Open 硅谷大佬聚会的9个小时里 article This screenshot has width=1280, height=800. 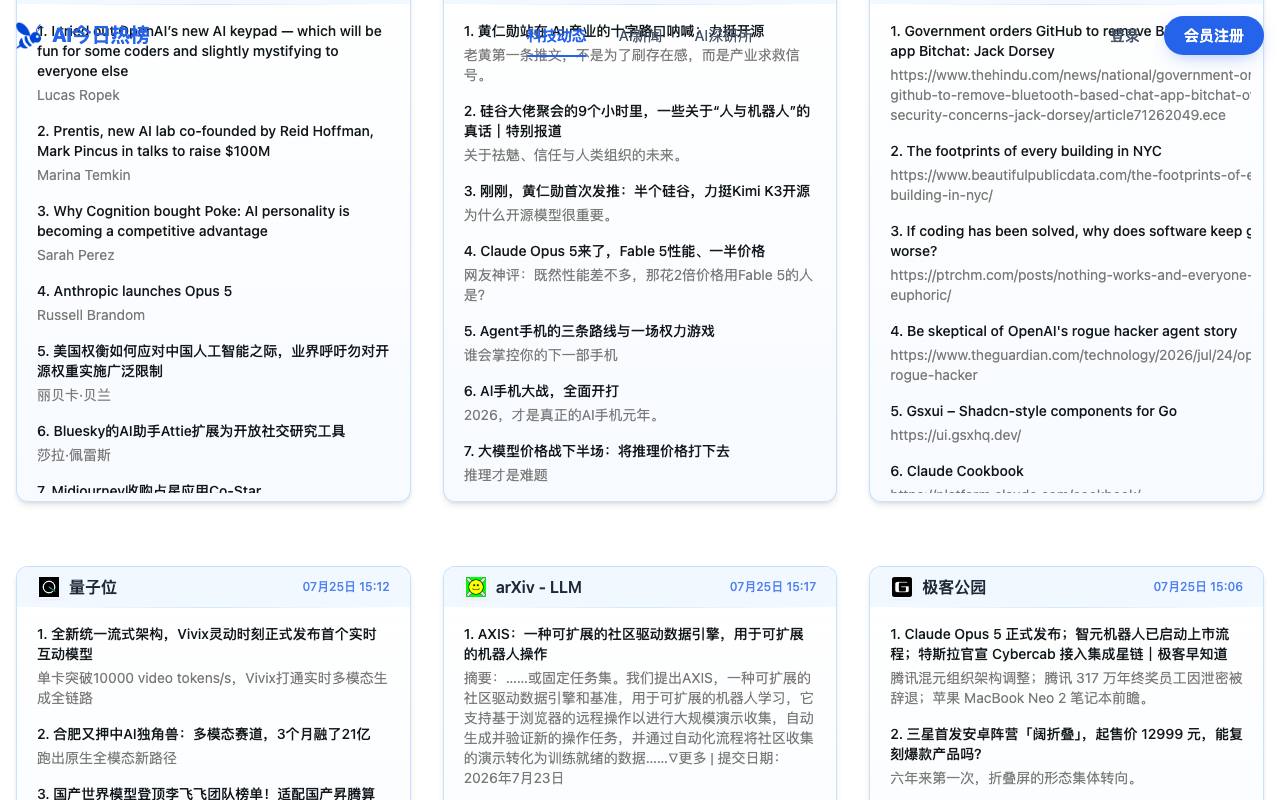637,121
